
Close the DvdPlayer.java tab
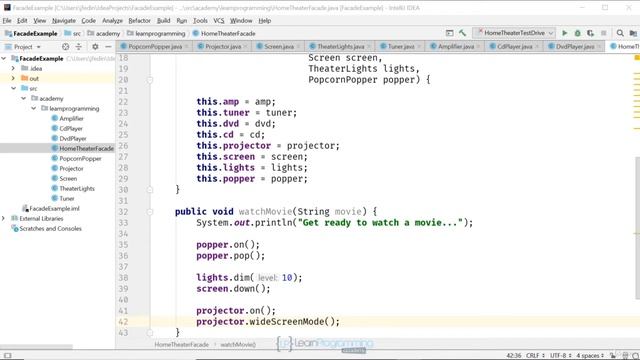coord(599,47)
